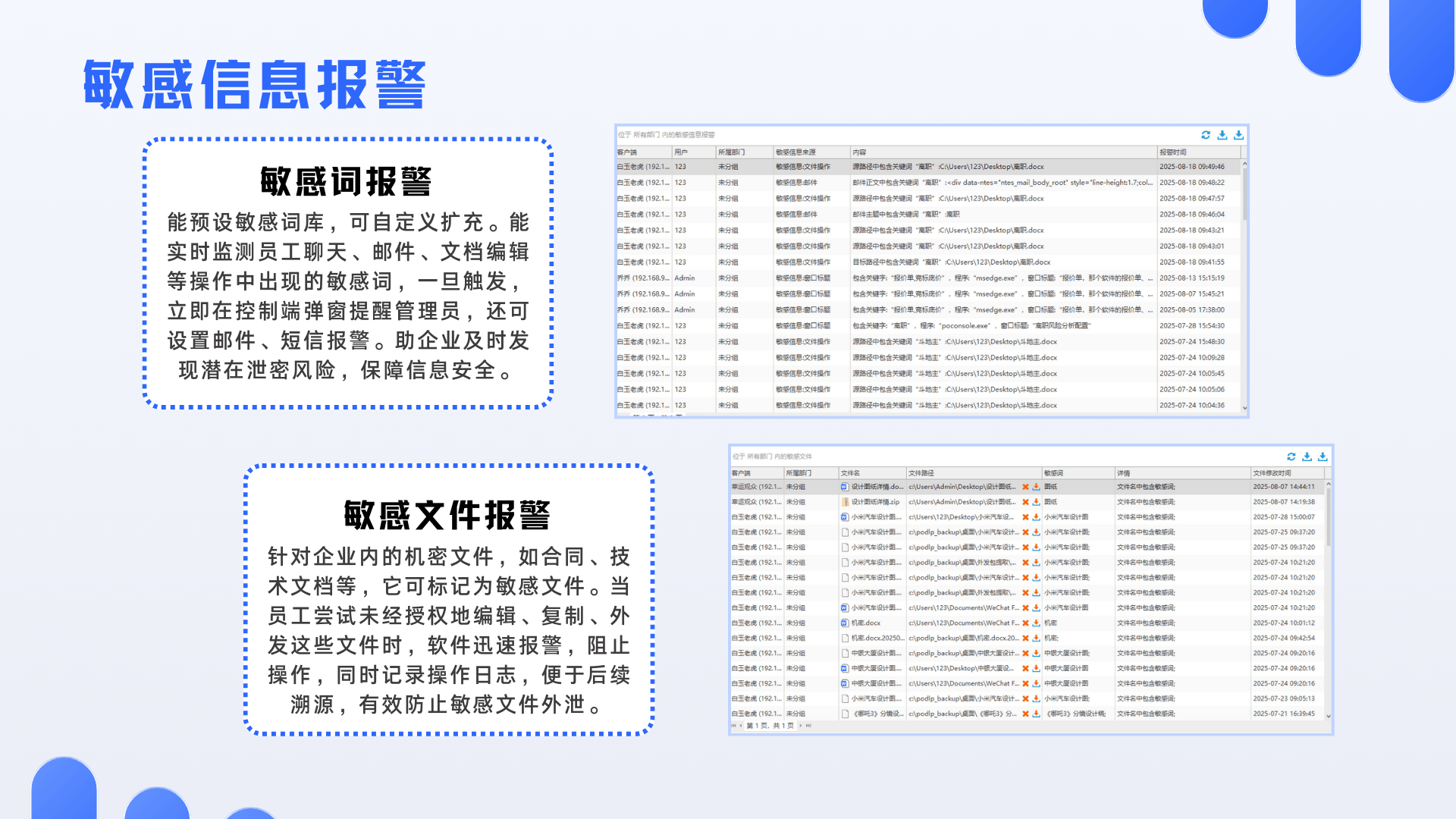Export the sensitive files list via download icon
The image size is (1456, 819).
point(1307,457)
